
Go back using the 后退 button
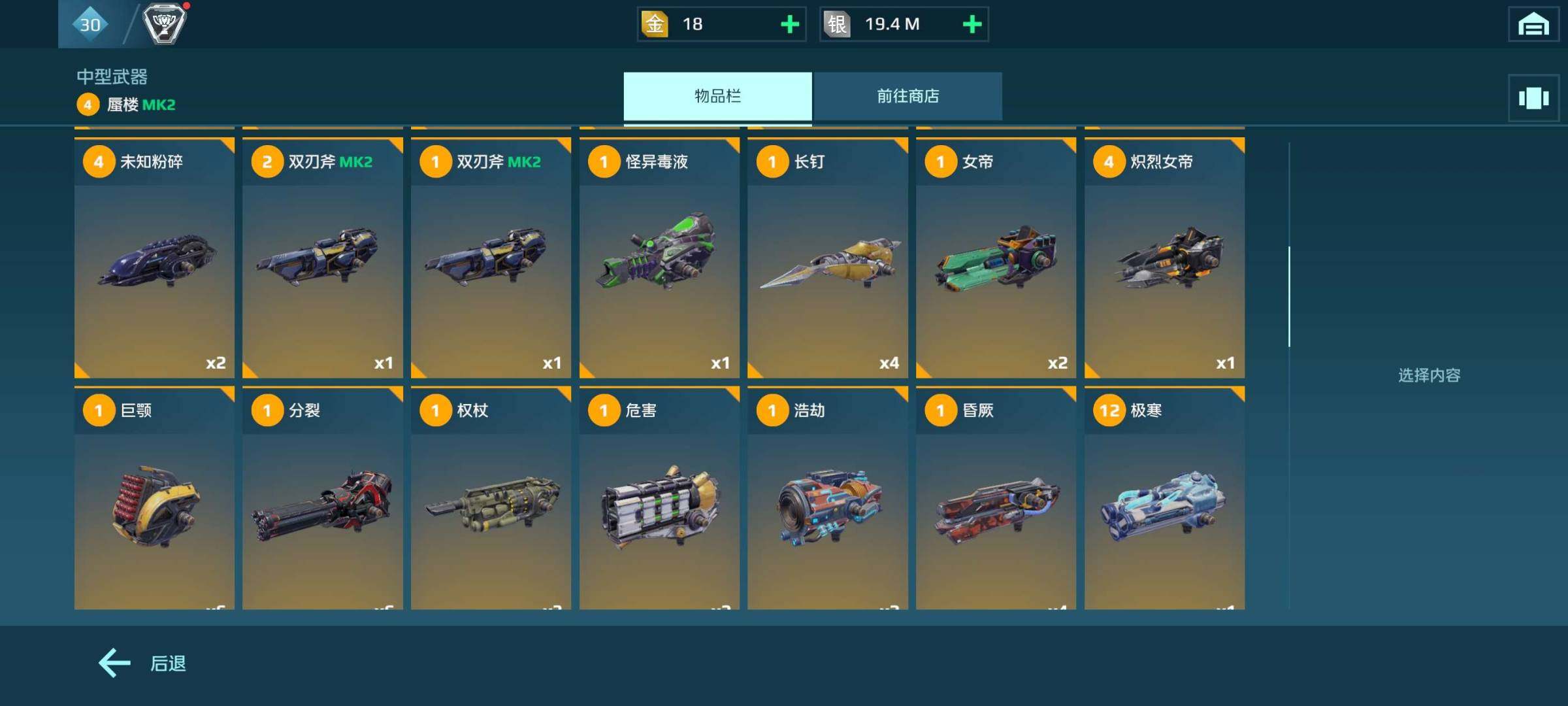pyautogui.click(x=142, y=663)
